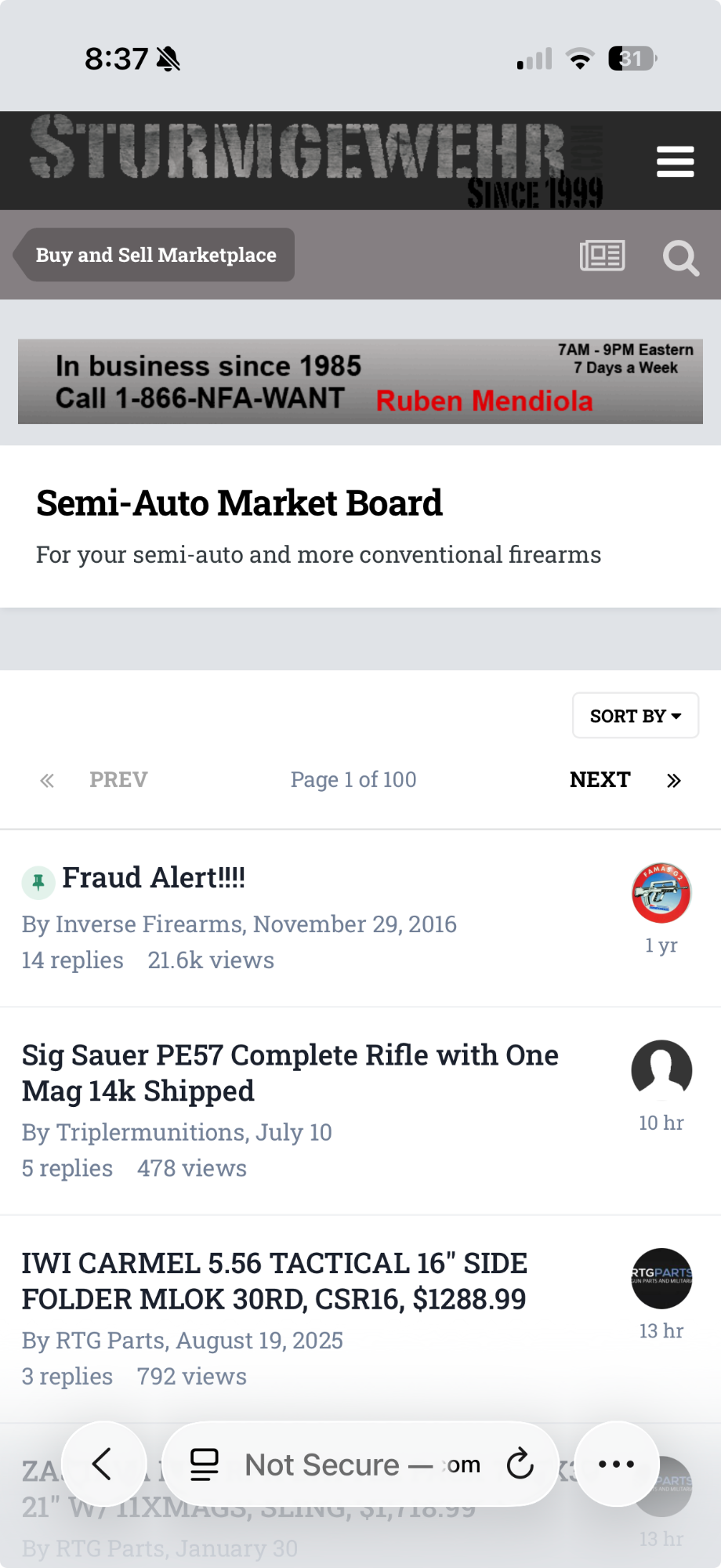Go to last page with double chevron

point(674,780)
